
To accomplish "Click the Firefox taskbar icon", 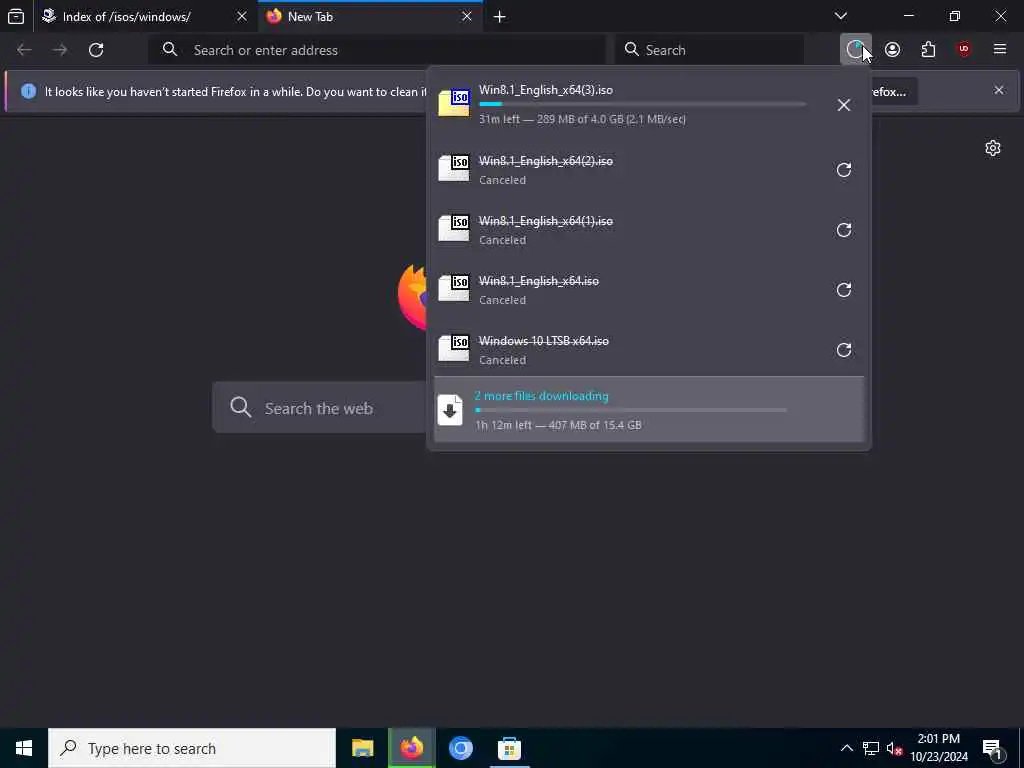I will click(411, 748).
